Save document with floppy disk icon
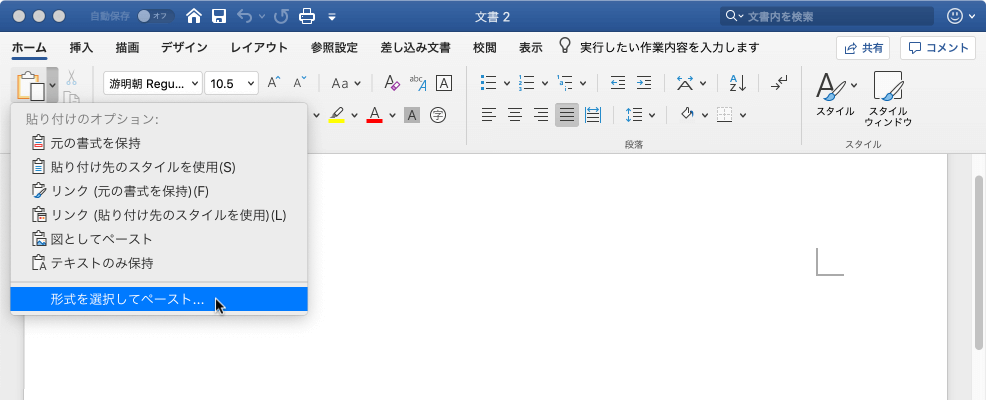 pyautogui.click(x=219, y=16)
